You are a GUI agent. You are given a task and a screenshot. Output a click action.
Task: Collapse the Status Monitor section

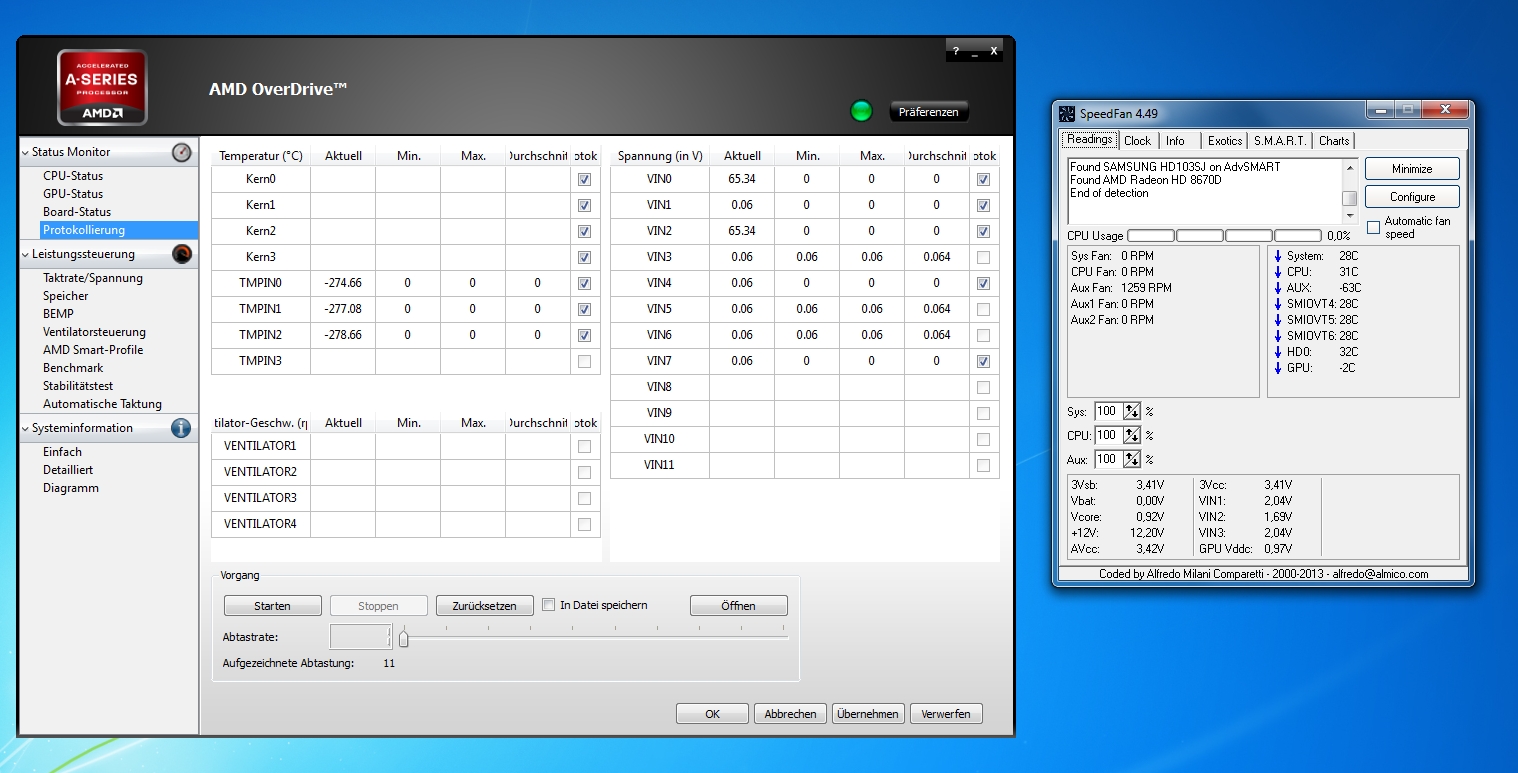25,152
